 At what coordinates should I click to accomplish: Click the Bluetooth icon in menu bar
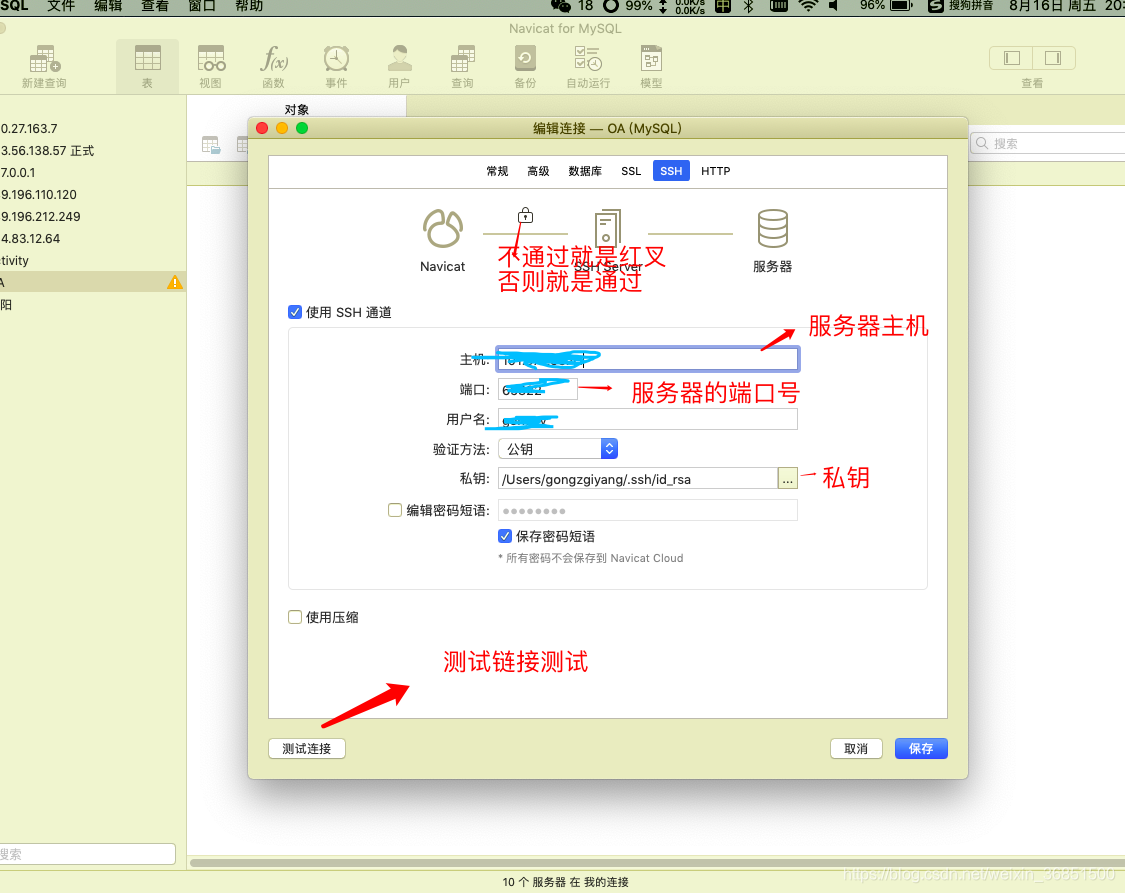(x=748, y=6)
